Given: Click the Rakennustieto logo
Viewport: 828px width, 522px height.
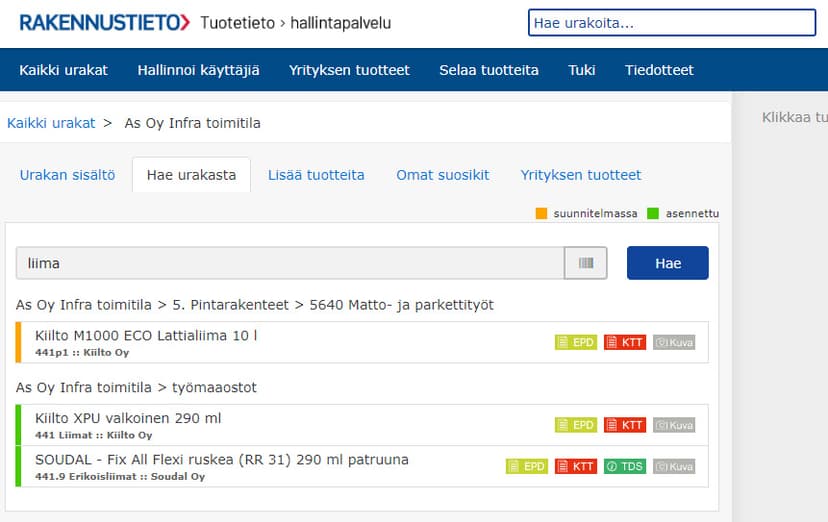Looking at the screenshot, I should pyautogui.click(x=105, y=23).
